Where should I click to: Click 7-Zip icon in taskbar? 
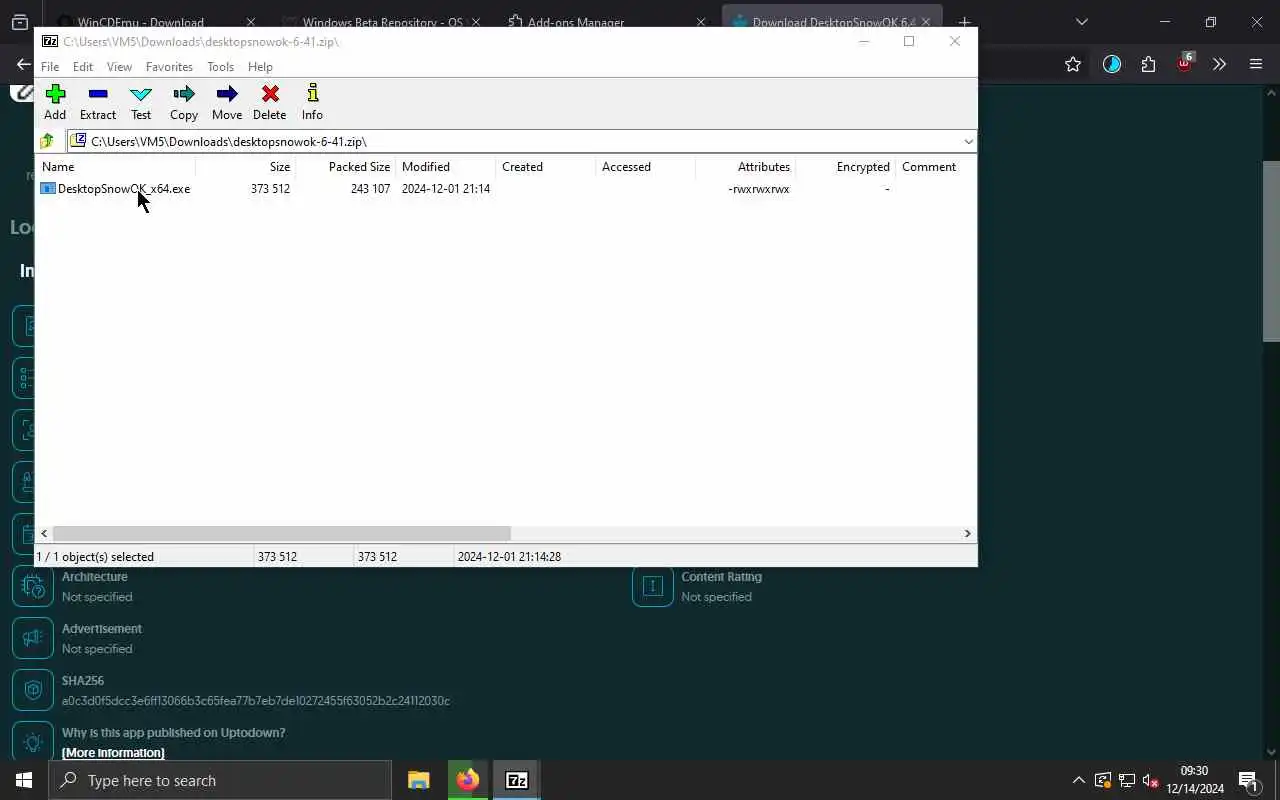point(516,780)
